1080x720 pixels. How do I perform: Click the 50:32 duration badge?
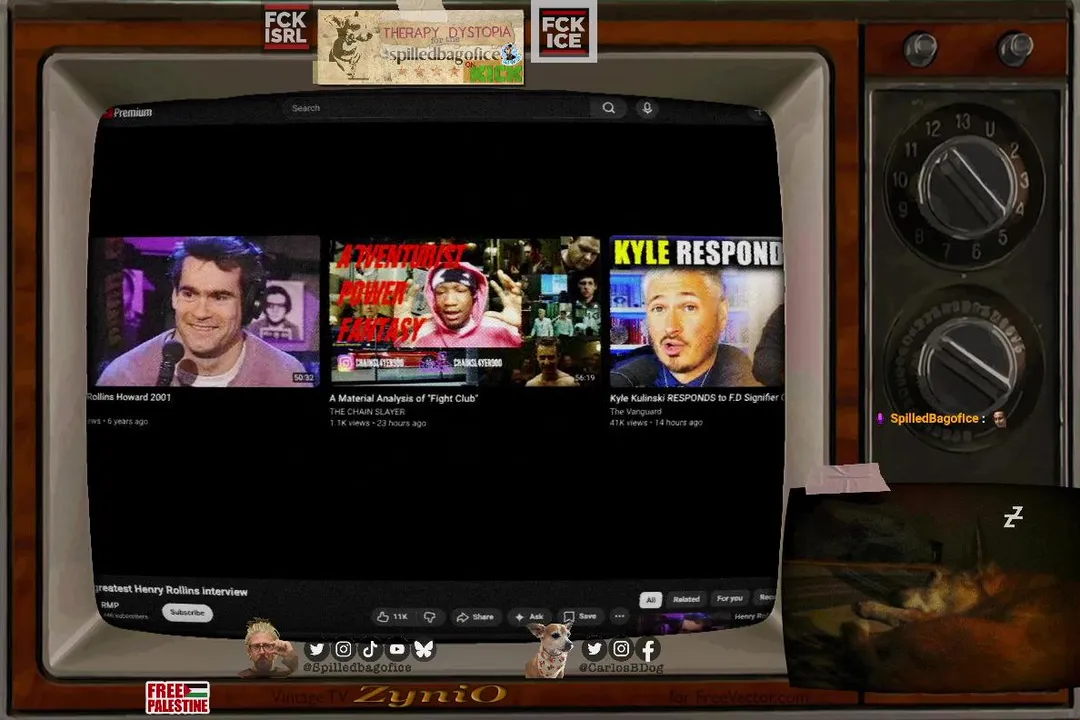[x=304, y=378]
